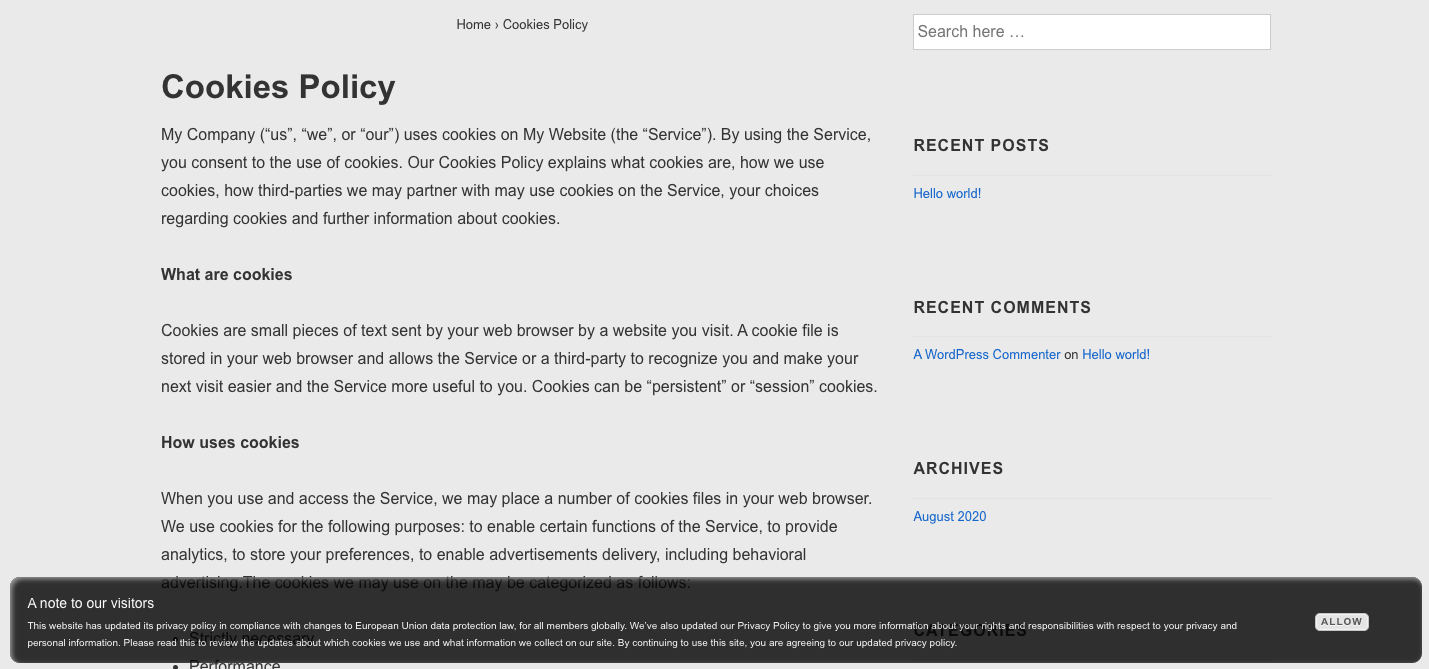Click the "Search here" input field

pos(1091,31)
